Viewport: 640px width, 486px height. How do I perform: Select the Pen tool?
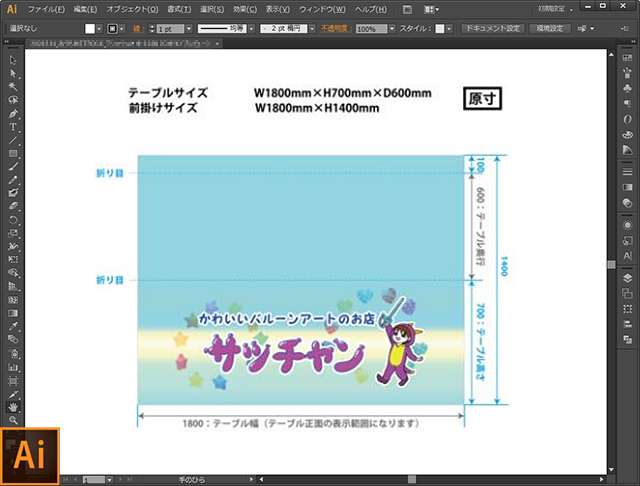(x=14, y=113)
